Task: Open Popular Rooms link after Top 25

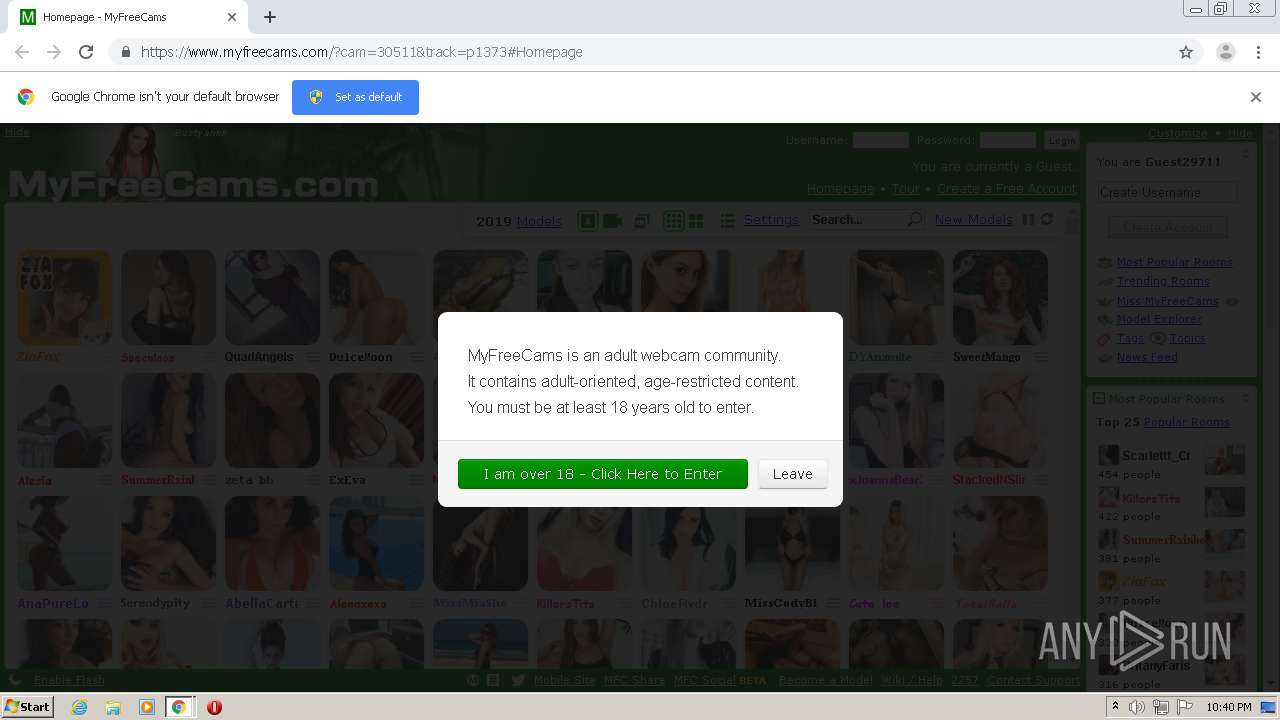Action: click(x=1186, y=422)
